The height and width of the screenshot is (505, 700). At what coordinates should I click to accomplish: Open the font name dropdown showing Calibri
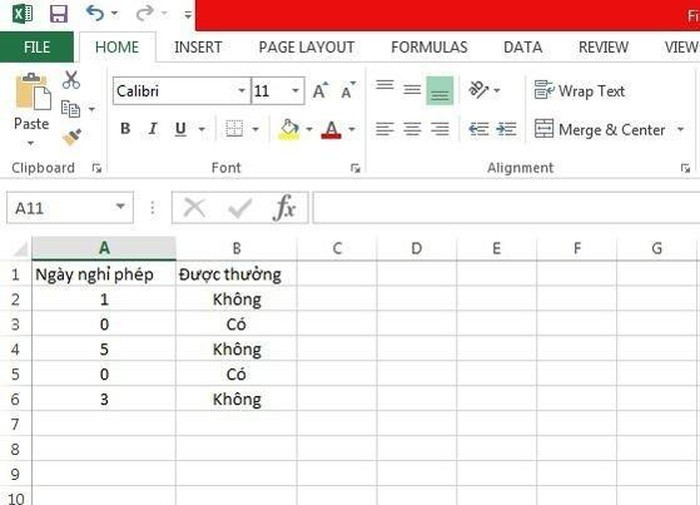coord(242,91)
